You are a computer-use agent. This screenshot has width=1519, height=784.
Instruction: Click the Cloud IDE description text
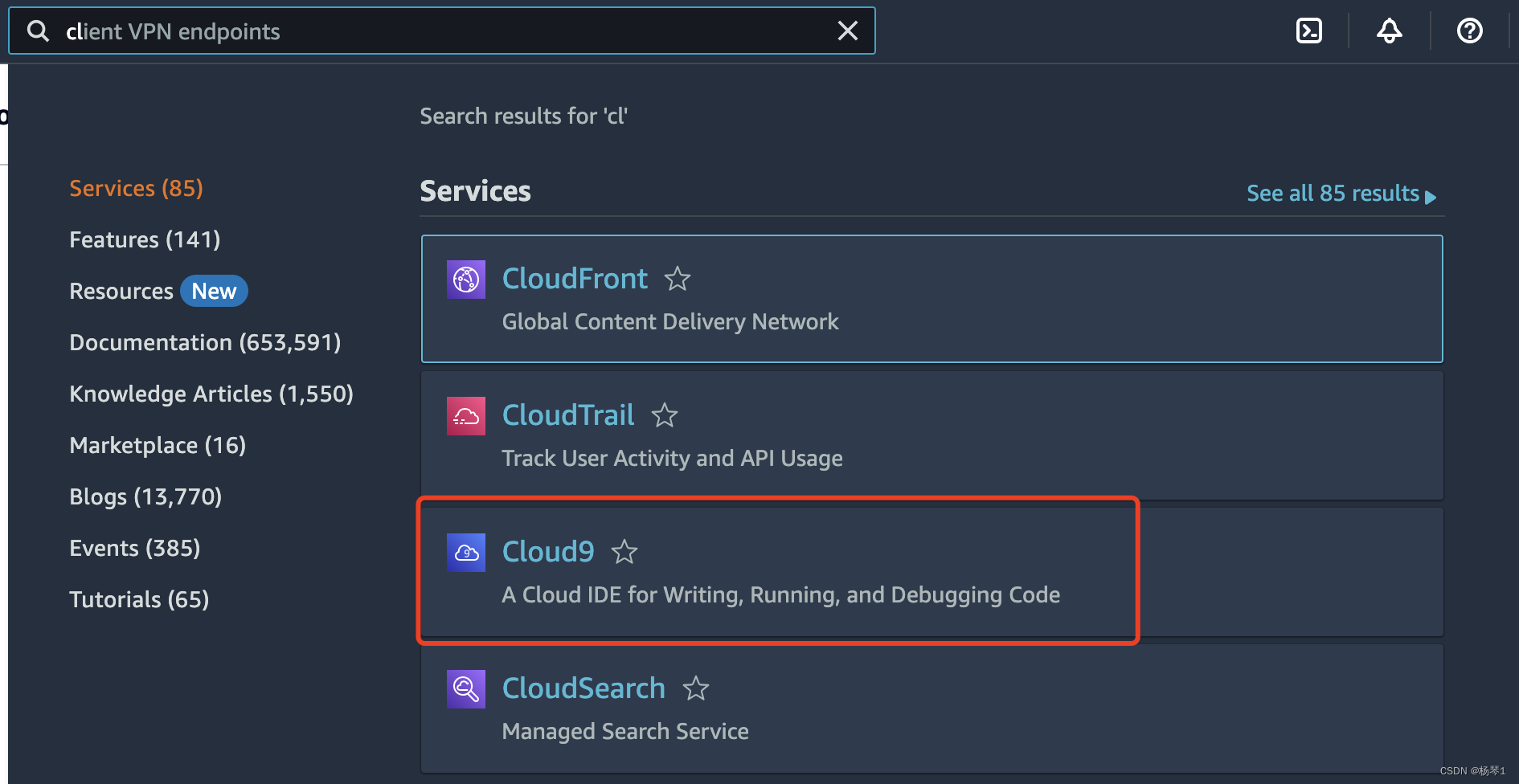(780, 595)
